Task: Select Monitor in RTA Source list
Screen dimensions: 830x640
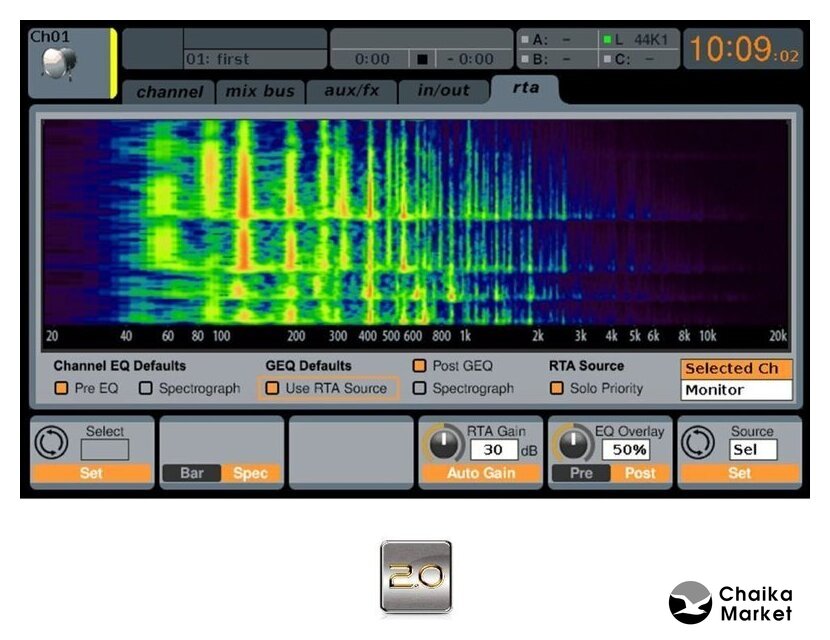Action: 736,390
